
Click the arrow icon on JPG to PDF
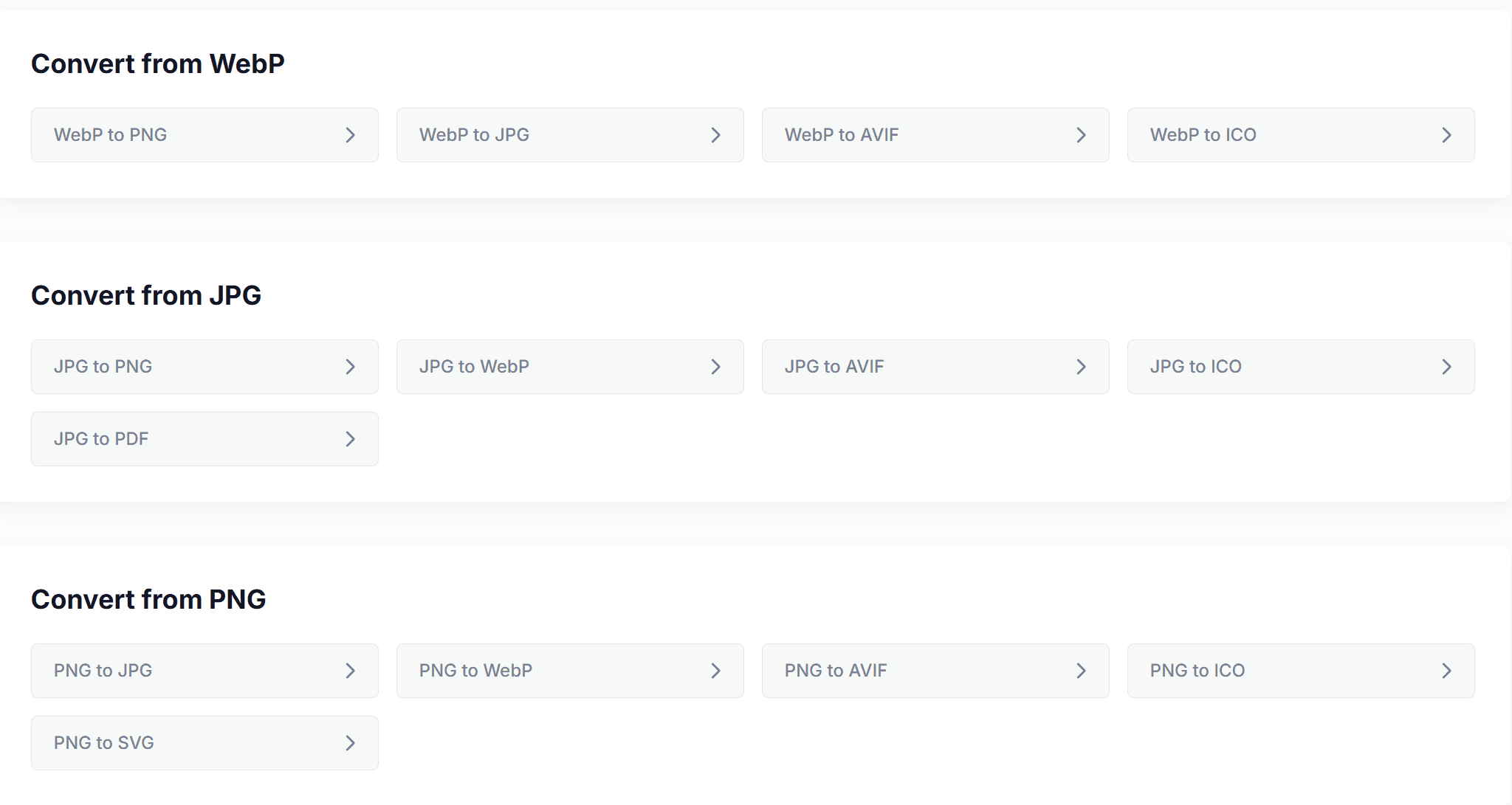pos(351,439)
